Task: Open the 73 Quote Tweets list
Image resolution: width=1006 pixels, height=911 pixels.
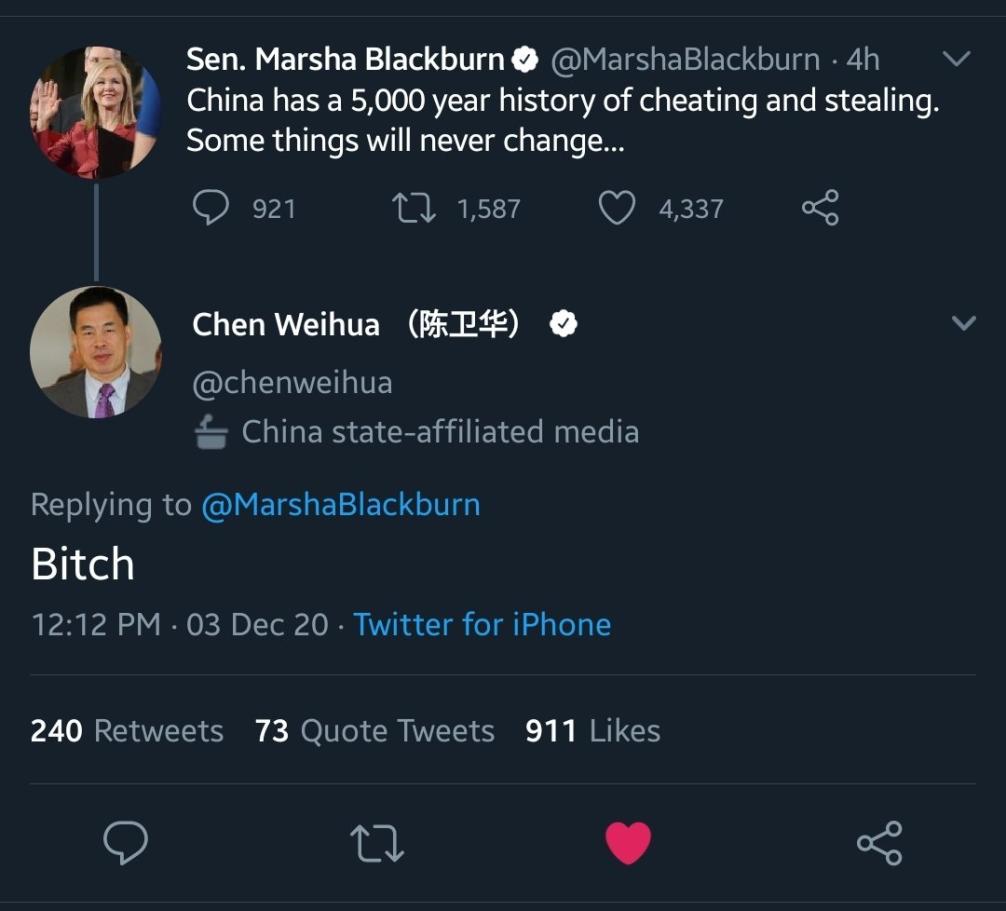Action: (375, 731)
